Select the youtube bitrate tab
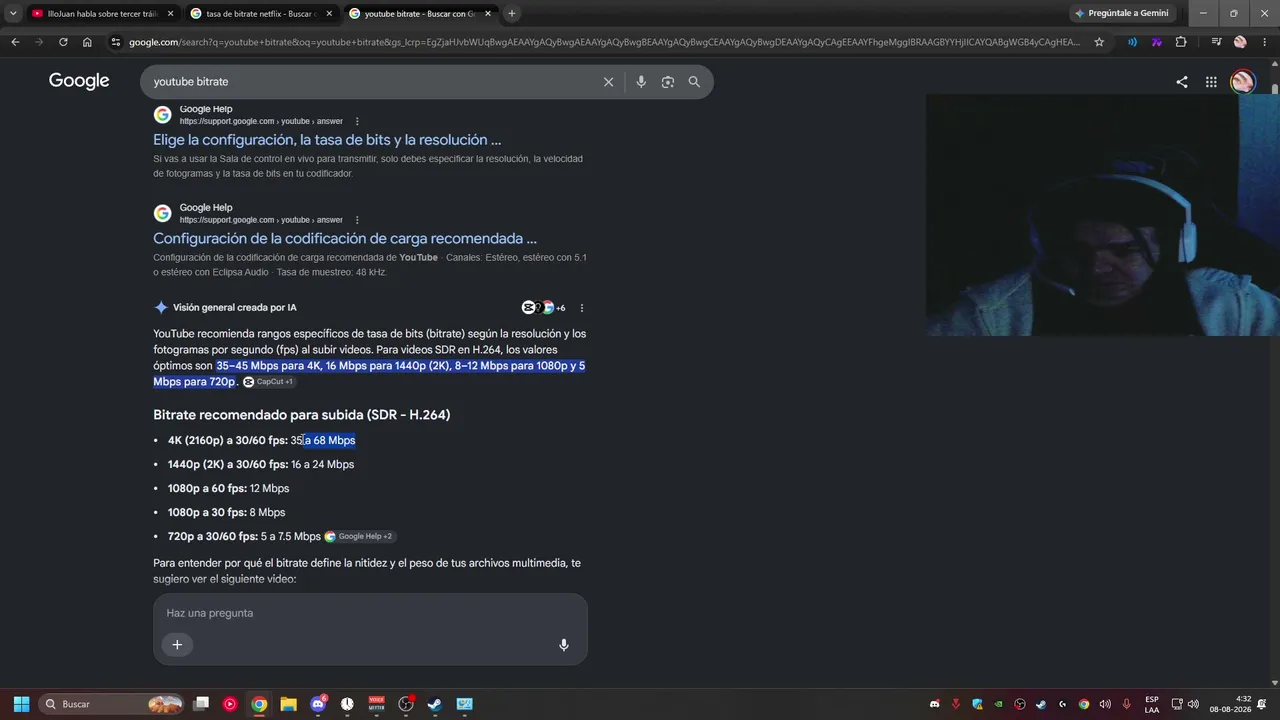This screenshot has height=720, width=1280. 418,14
